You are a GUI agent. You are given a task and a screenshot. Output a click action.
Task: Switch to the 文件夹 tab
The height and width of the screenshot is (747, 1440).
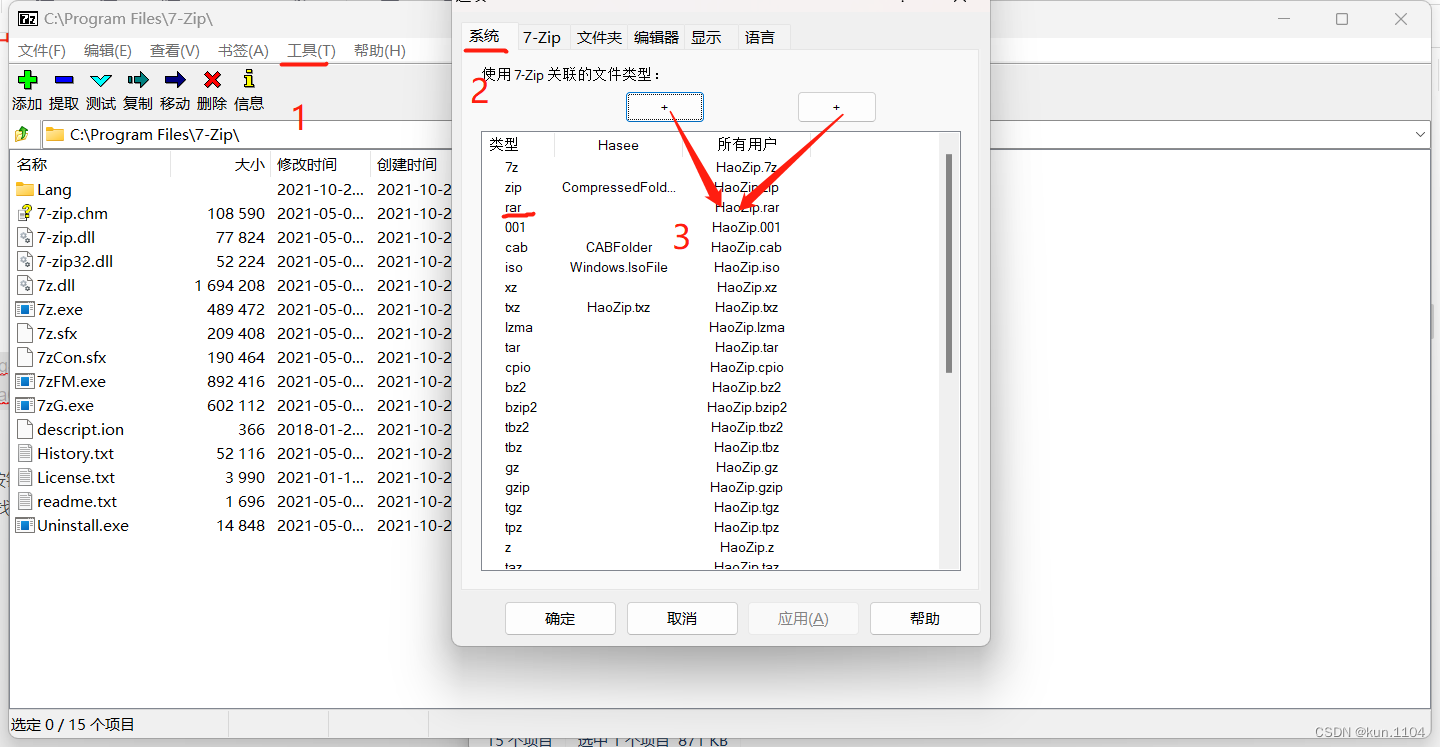[x=600, y=37]
